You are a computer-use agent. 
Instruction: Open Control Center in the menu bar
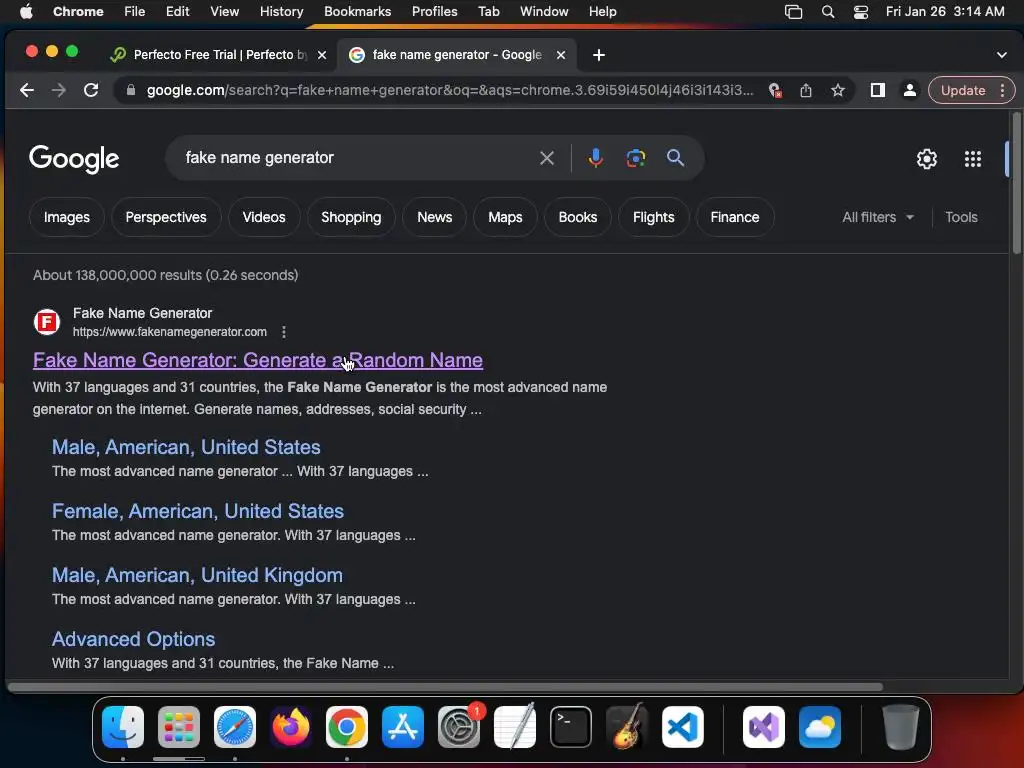pyautogui.click(x=861, y=11)
